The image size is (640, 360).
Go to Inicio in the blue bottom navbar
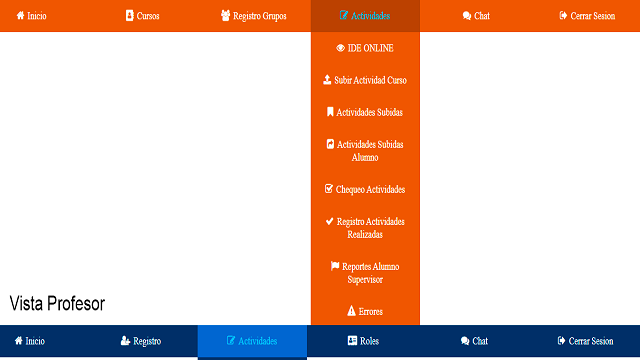pyautogui.click(x=29, y=341)
